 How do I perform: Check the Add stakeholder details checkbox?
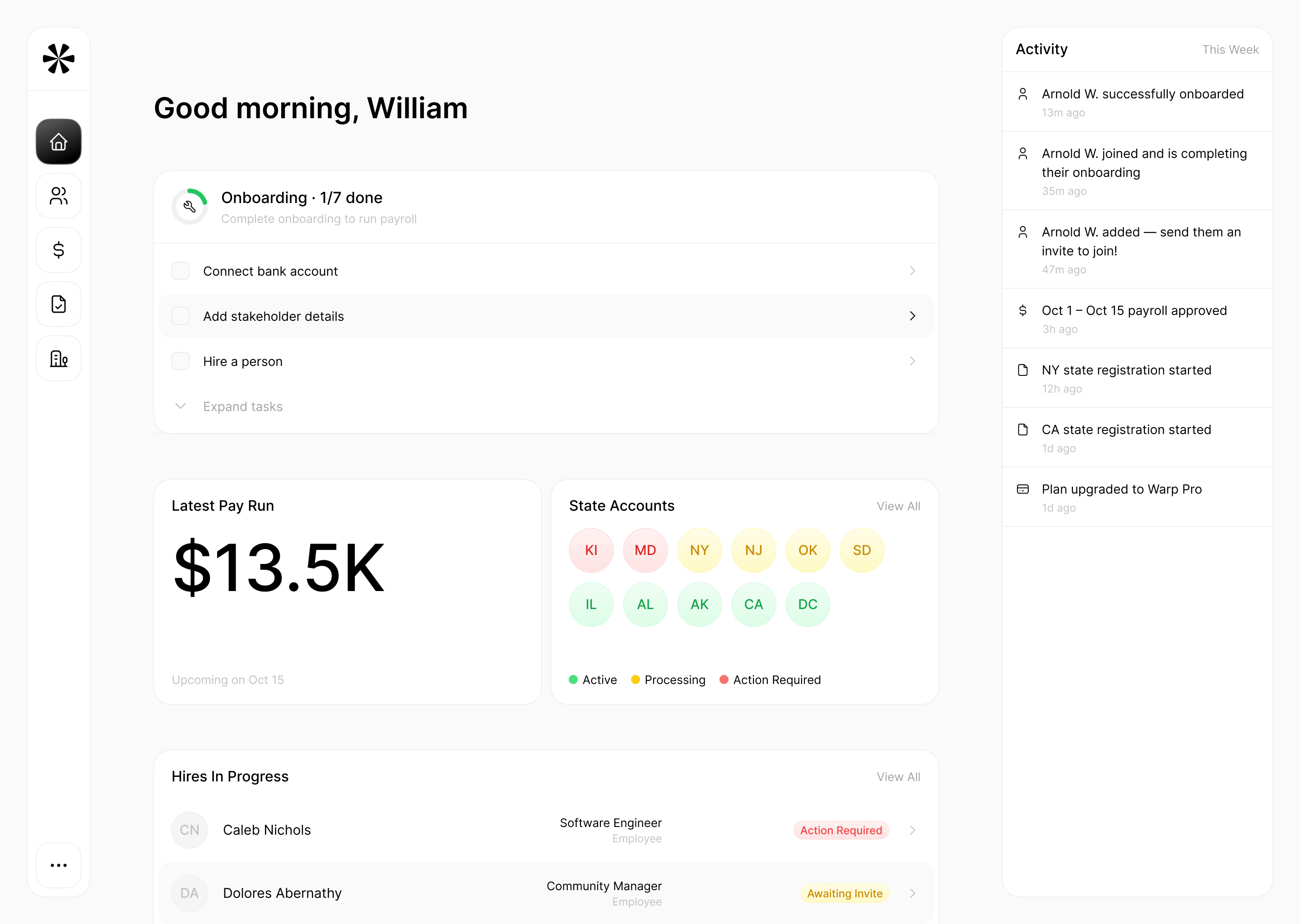[181, 316]
